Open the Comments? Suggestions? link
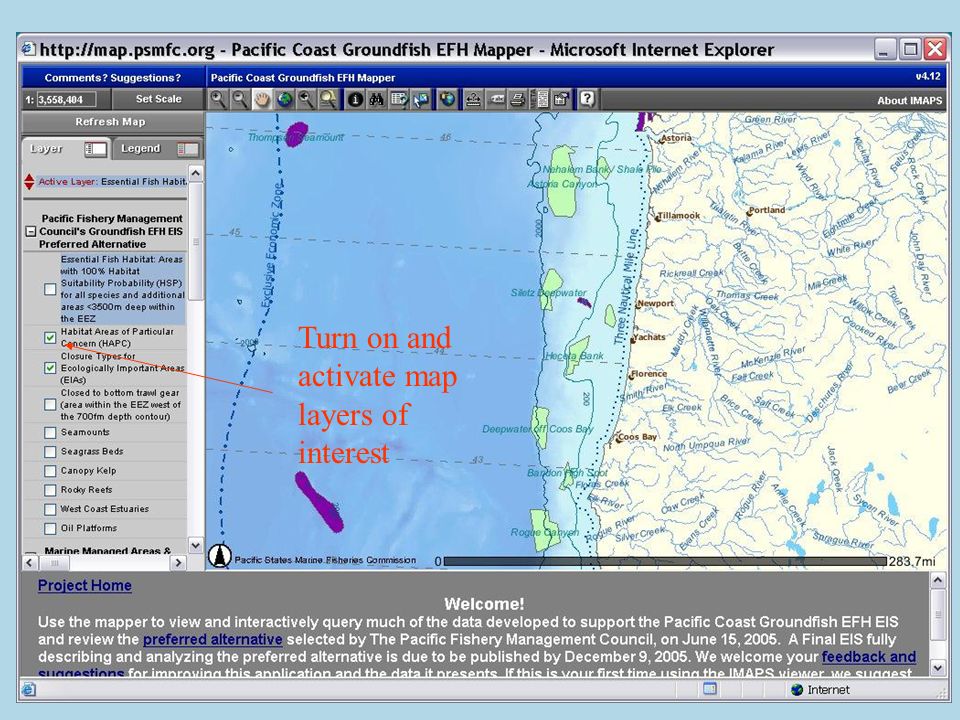The width and height of the screenshot is (960, 720). pyautogui.click(x=113, y=78)
